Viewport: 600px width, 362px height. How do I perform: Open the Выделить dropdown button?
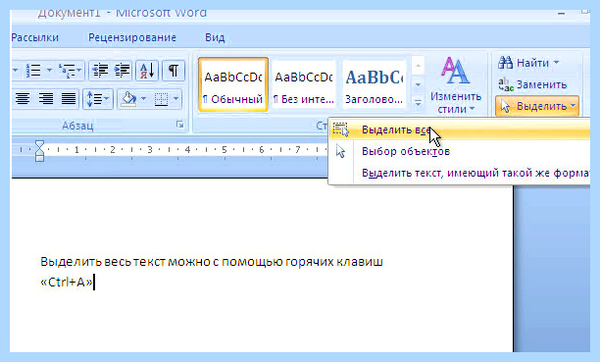coord(537,106)
